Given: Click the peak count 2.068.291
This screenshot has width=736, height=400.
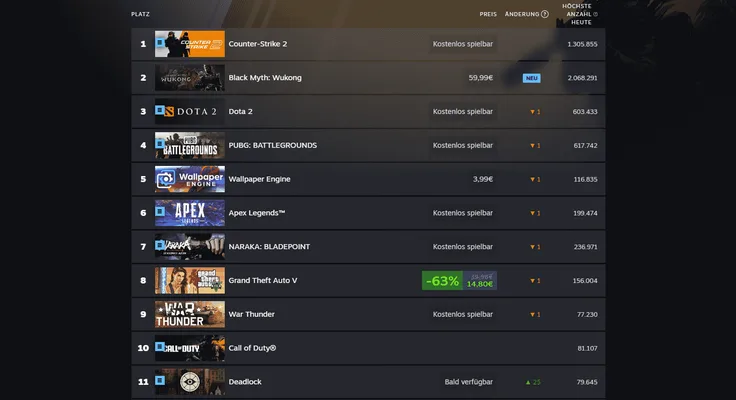Looking at the screenshot, I should [x=583, y=78].
